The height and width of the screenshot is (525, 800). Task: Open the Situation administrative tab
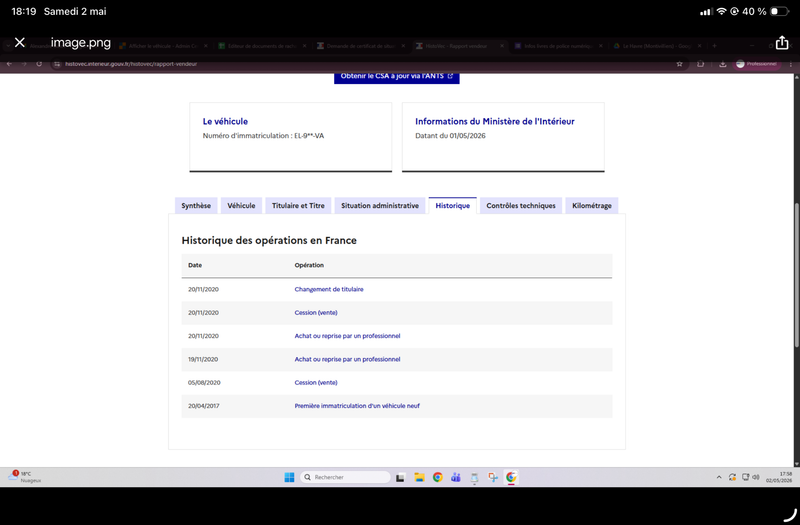coord(380,206)
